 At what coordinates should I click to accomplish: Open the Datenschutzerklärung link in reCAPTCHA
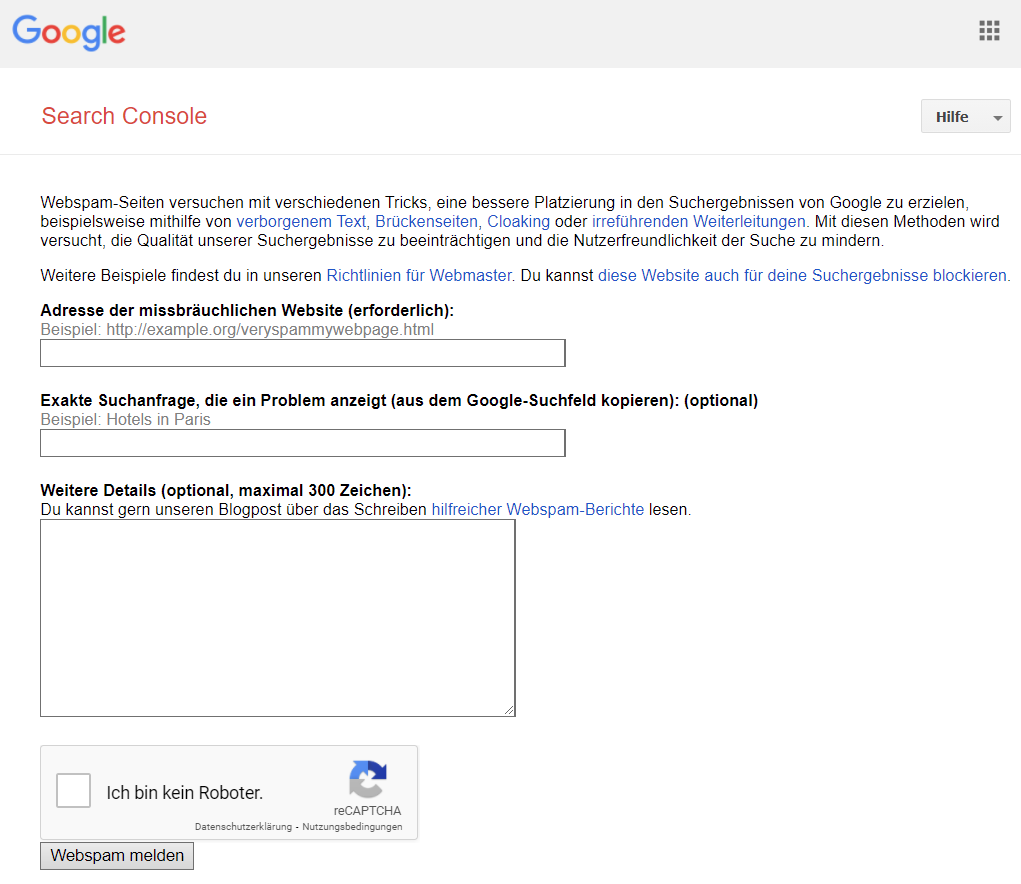tap(243, 827)
